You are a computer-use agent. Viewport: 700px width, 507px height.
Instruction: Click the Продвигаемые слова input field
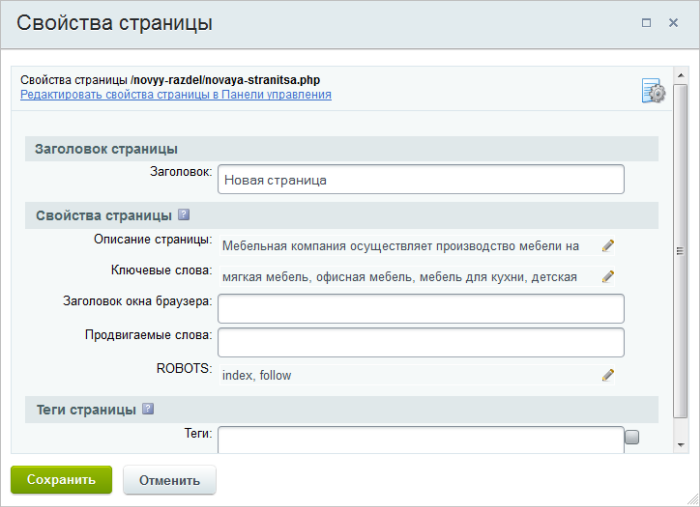(421, 342)
